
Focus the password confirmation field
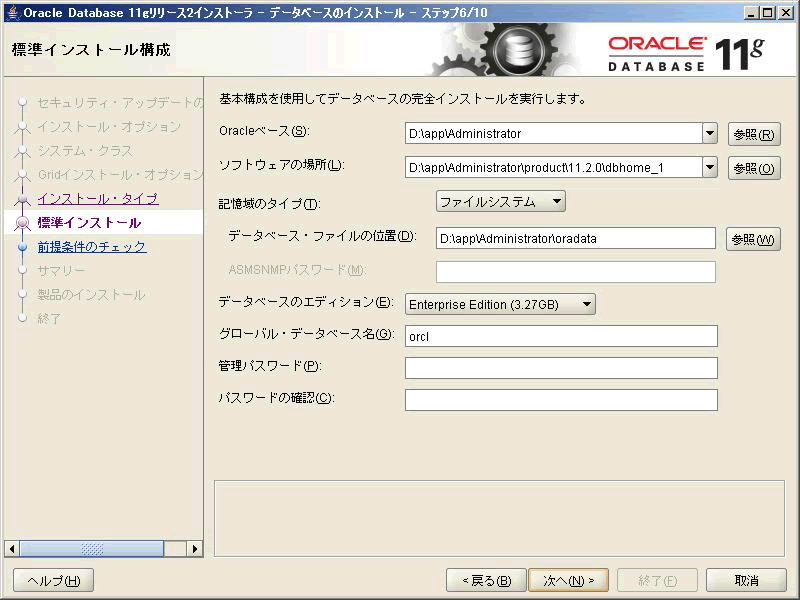(x=561, y=400)
